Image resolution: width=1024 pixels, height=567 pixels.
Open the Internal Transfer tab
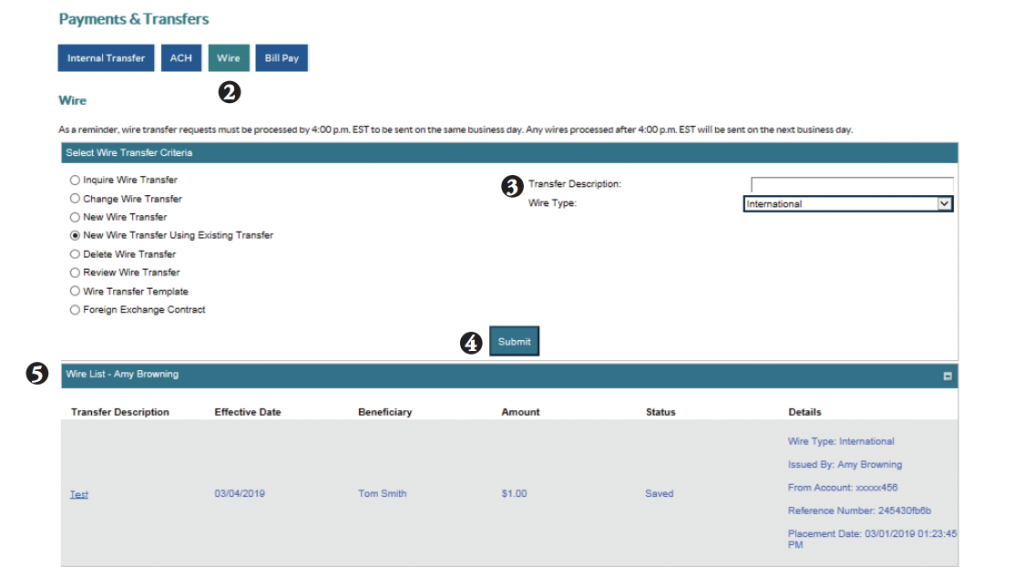[x=106, y=58]
